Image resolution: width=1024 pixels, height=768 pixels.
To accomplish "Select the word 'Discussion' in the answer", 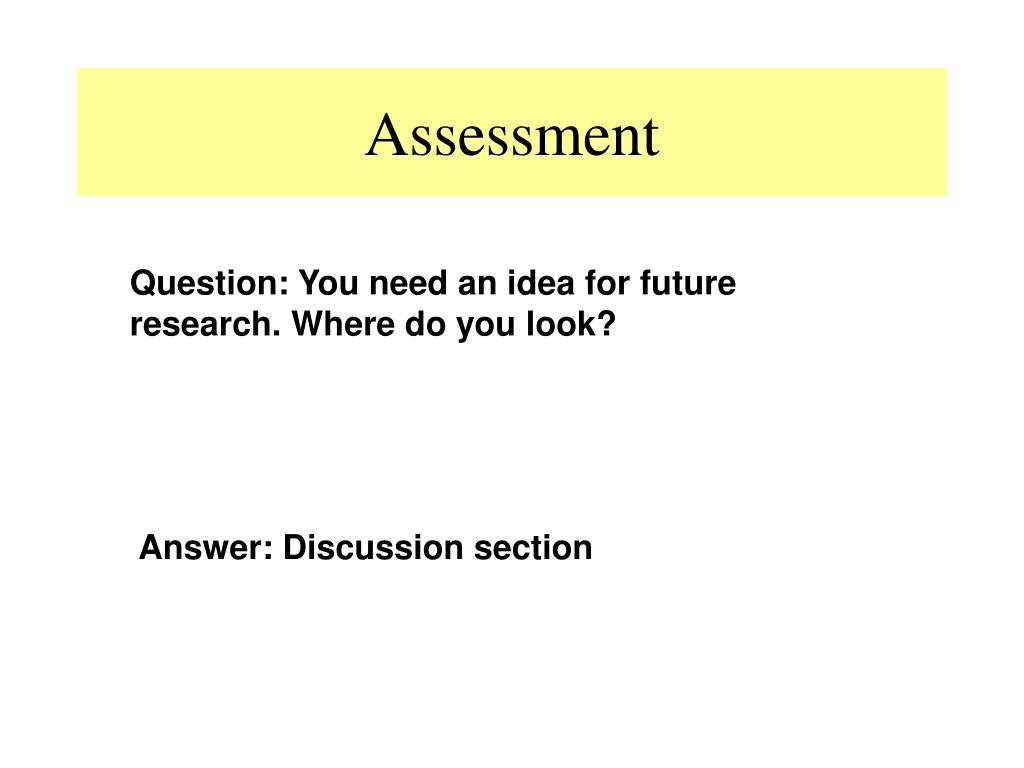I will click(373, 547).
